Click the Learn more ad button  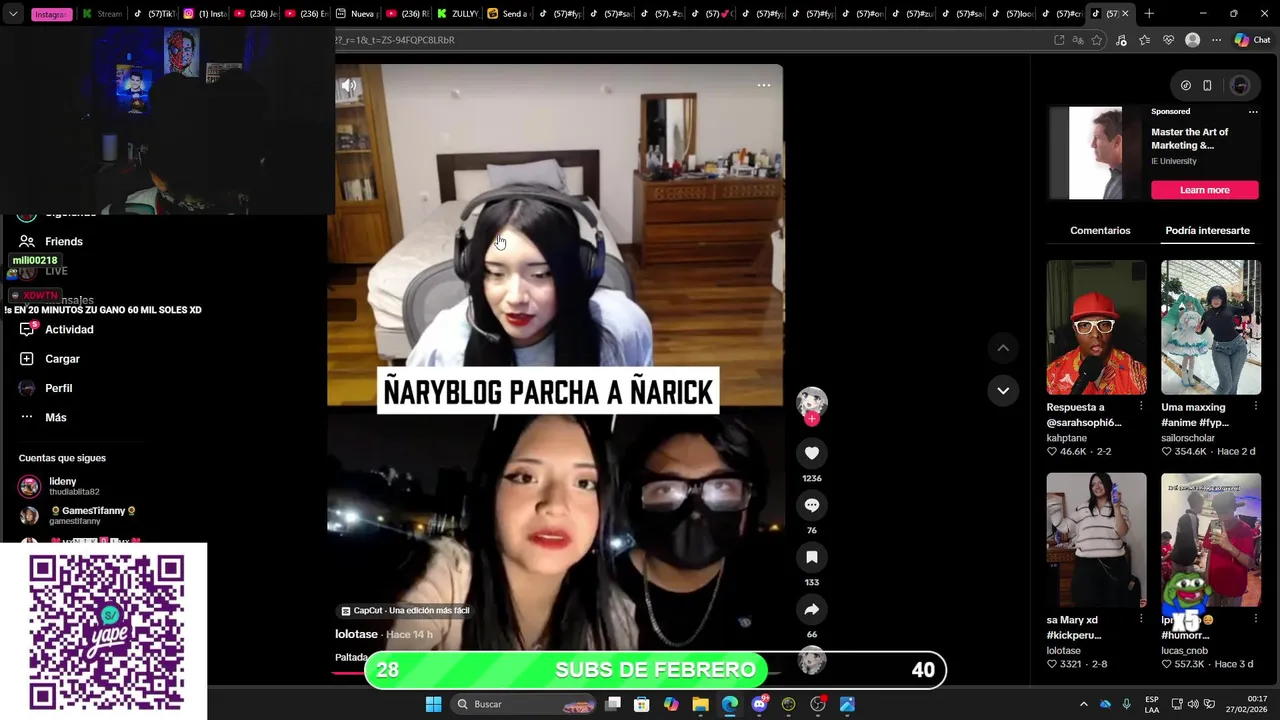tap(1204, 190)
